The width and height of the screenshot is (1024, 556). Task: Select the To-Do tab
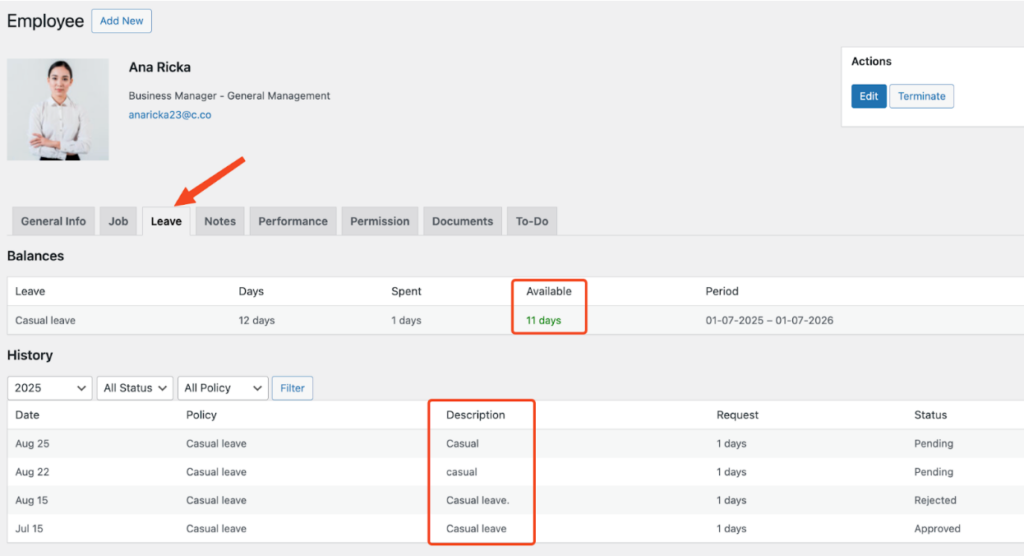click(x=532, y=221)
